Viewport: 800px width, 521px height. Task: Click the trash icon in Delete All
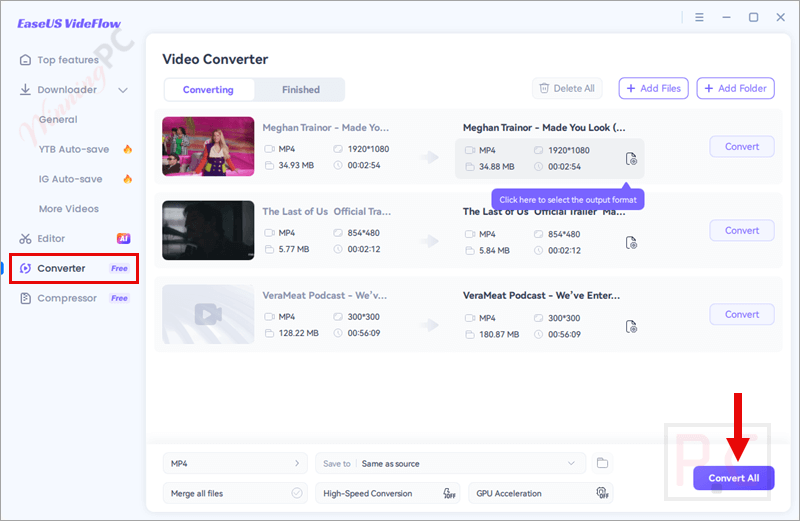point(544,88)
